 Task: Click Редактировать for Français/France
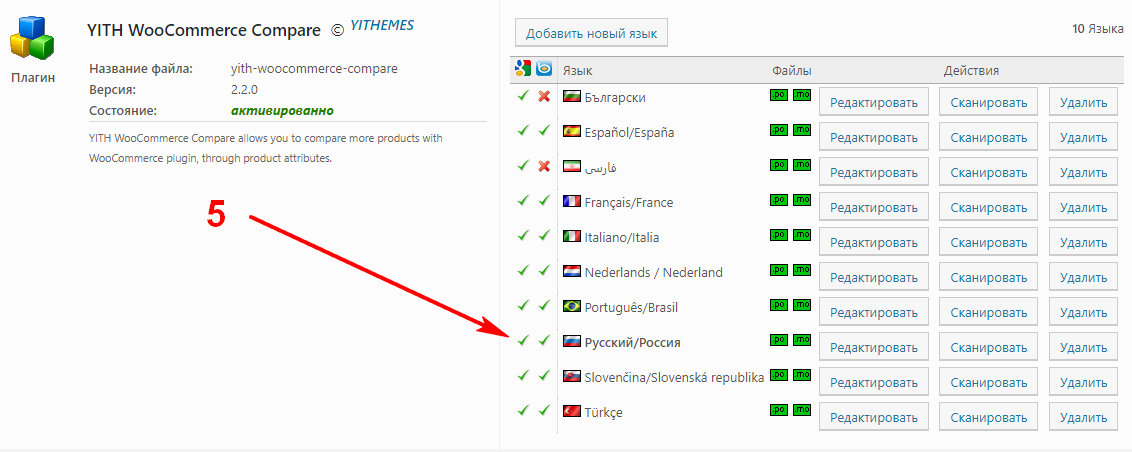pos(874,207)
